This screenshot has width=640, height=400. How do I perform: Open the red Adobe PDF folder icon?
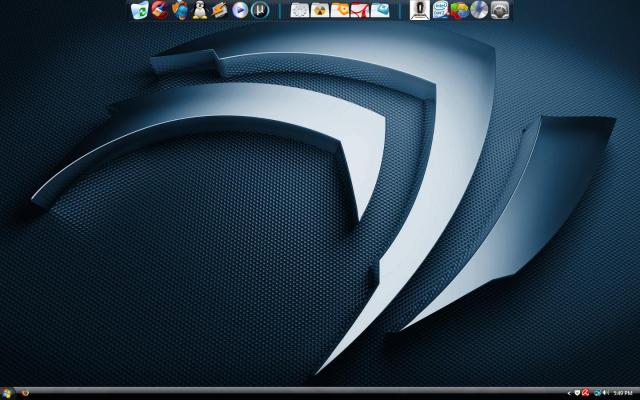(360, 10)
